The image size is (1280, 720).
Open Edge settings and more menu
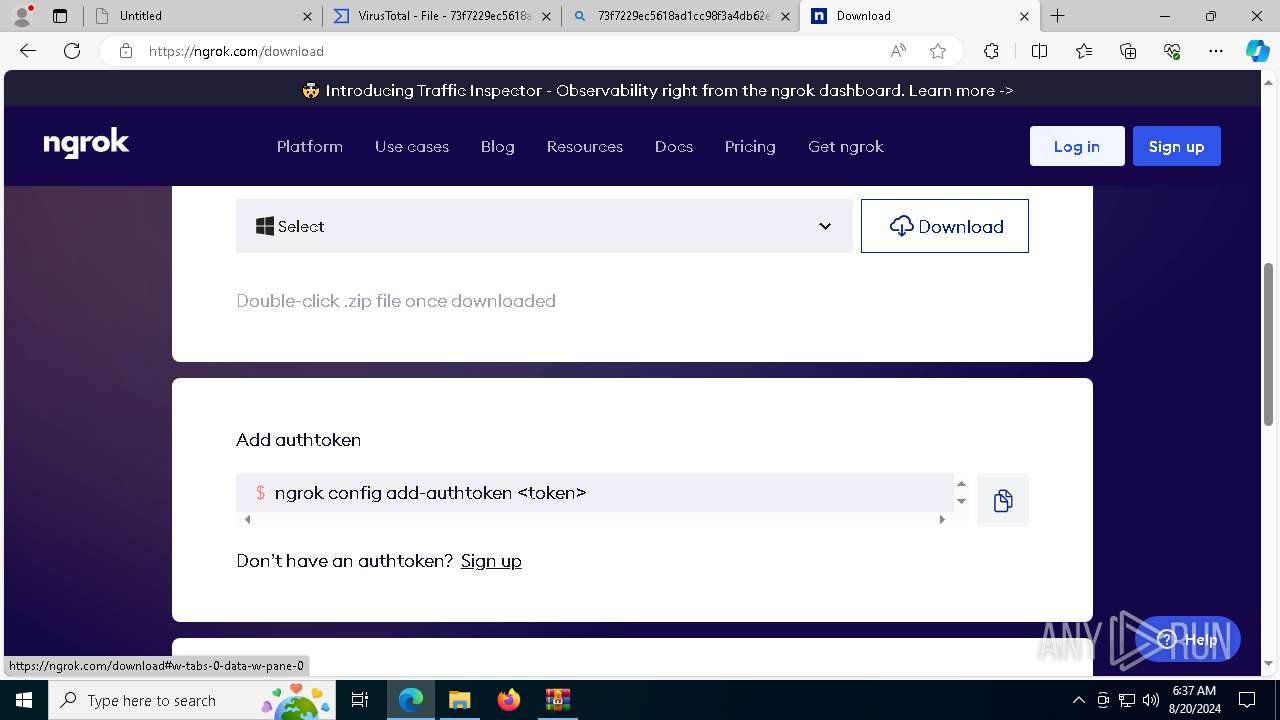(x=1216, y=51)
